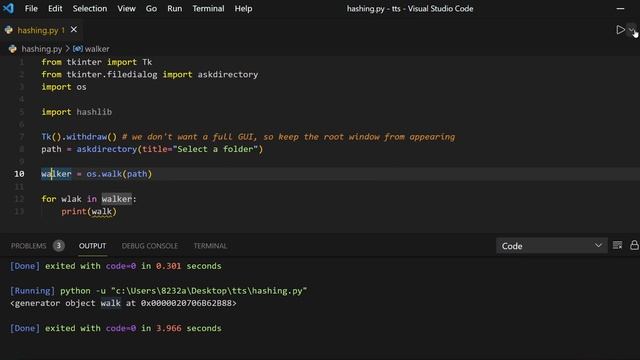The image size is (640, 360).
Task: Run the code with the play button
Action: tap(620, 30)
